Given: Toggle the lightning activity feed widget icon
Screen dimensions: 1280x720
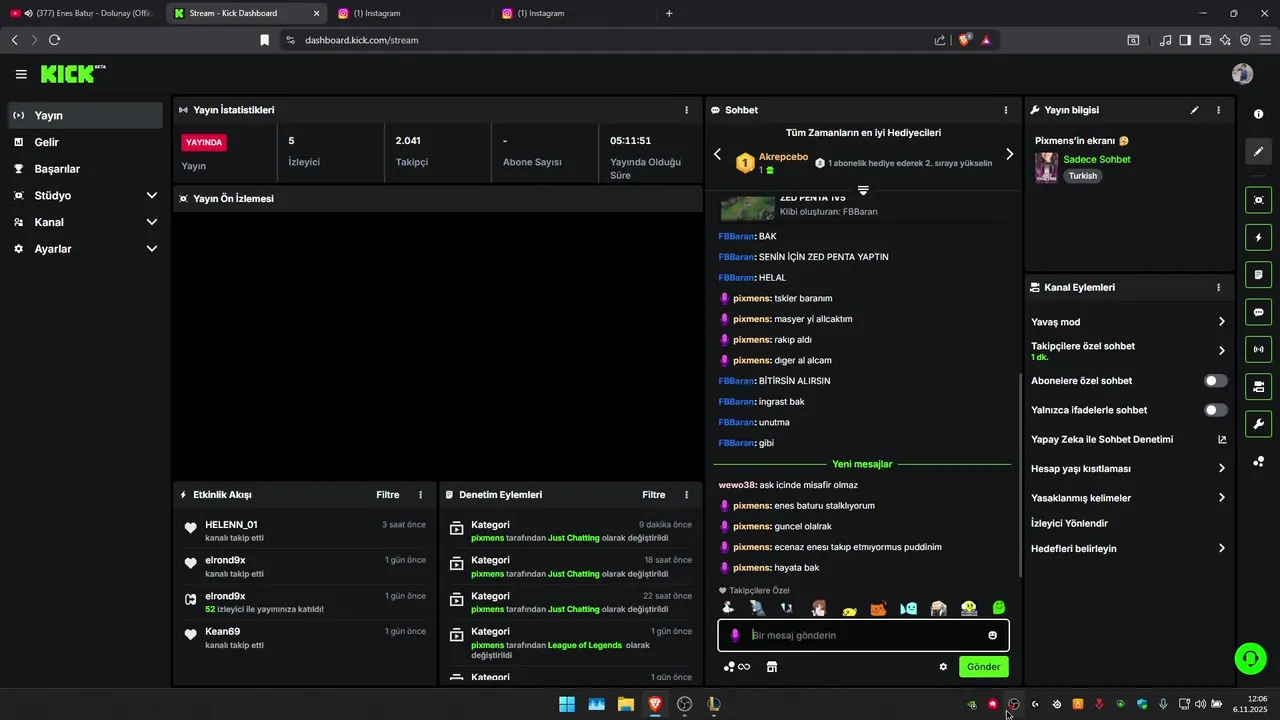Looking at the screenshot, I should click(1258, 238).
